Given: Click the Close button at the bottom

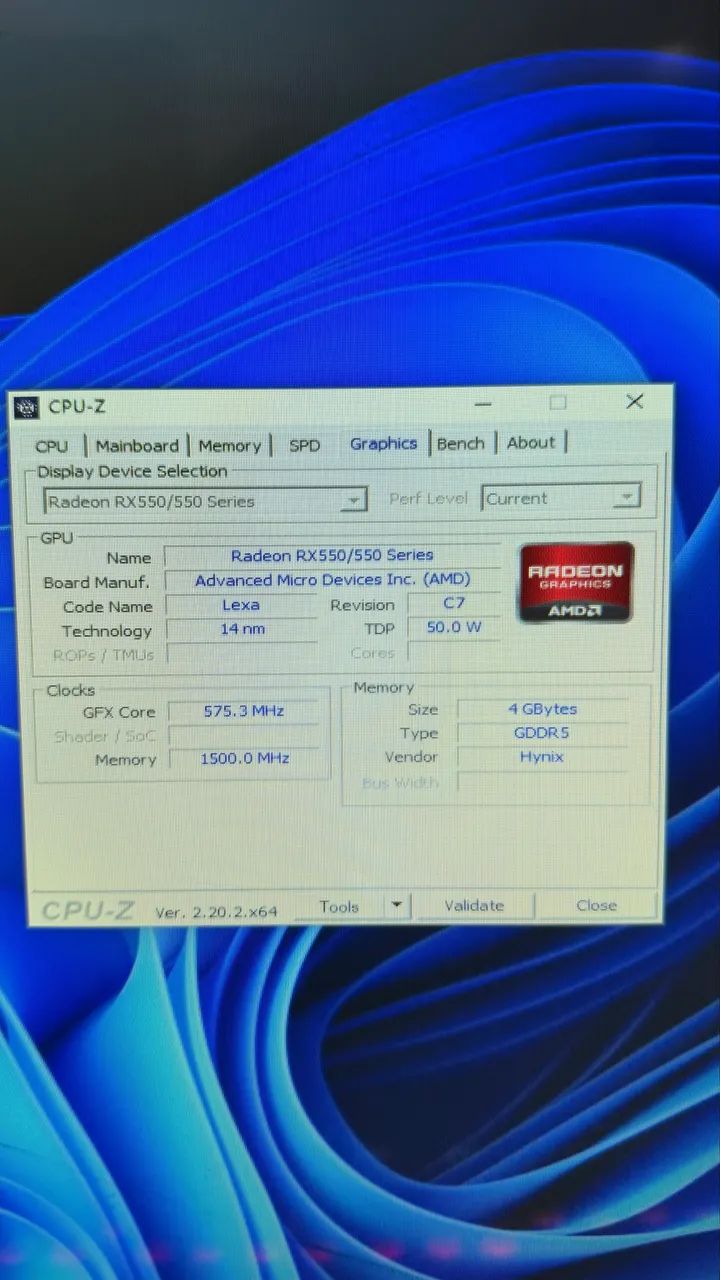Looking at the screenshot, I should pos(597,905).
